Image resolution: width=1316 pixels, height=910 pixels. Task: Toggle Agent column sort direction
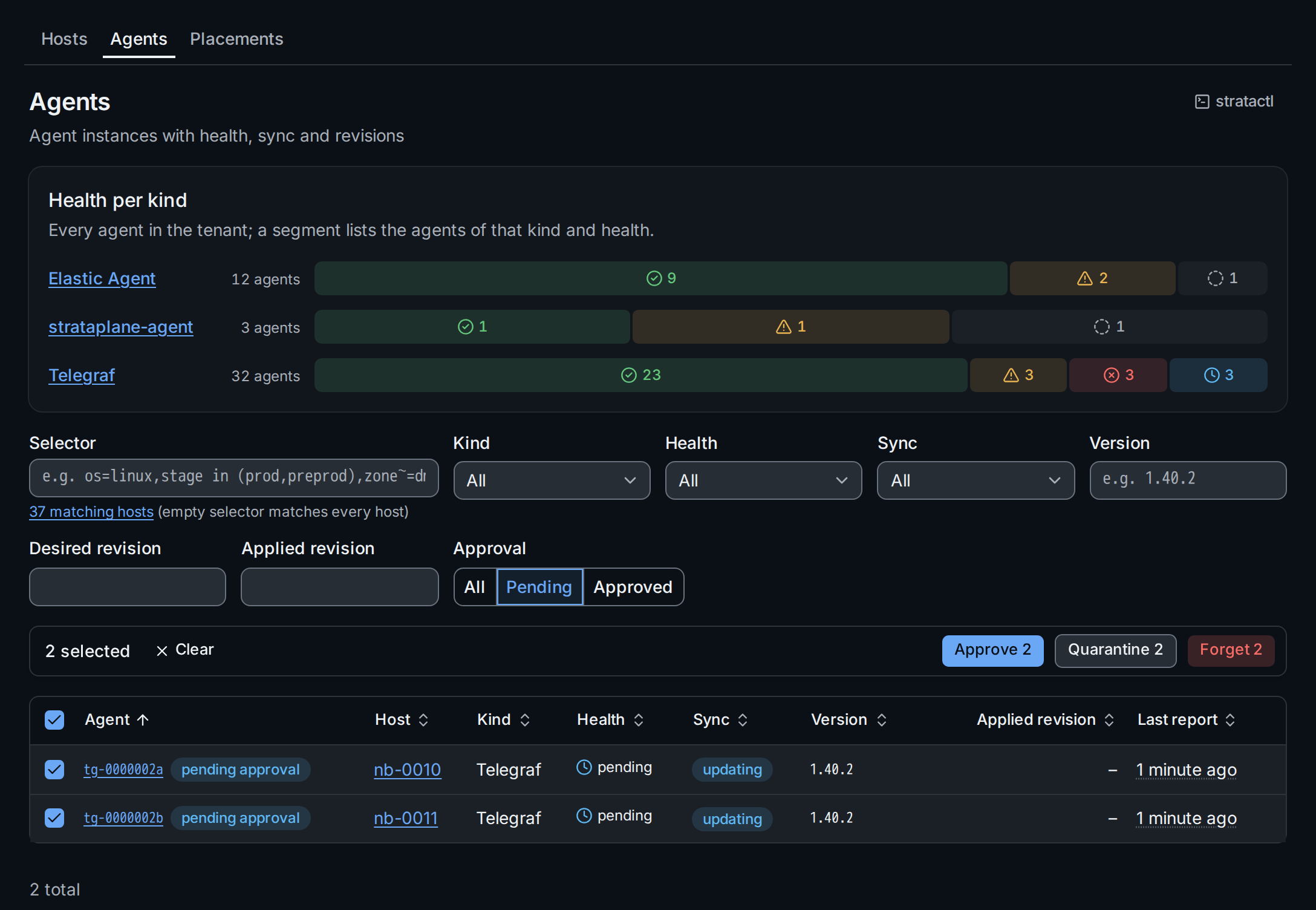[x=117, y=719]
